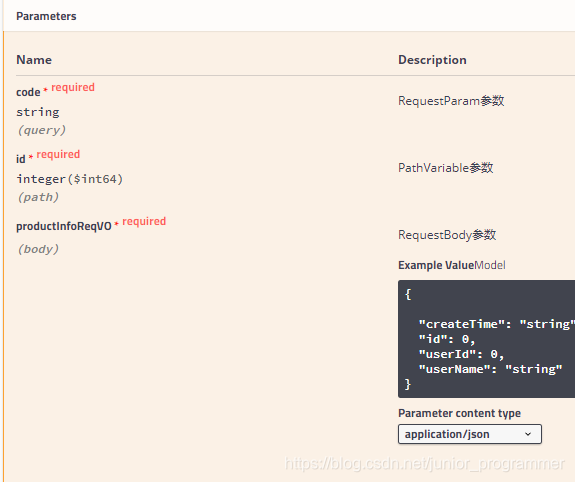Click the required marker beside code
The width and height of the screenshot is (575, 482).
point(73,87)
